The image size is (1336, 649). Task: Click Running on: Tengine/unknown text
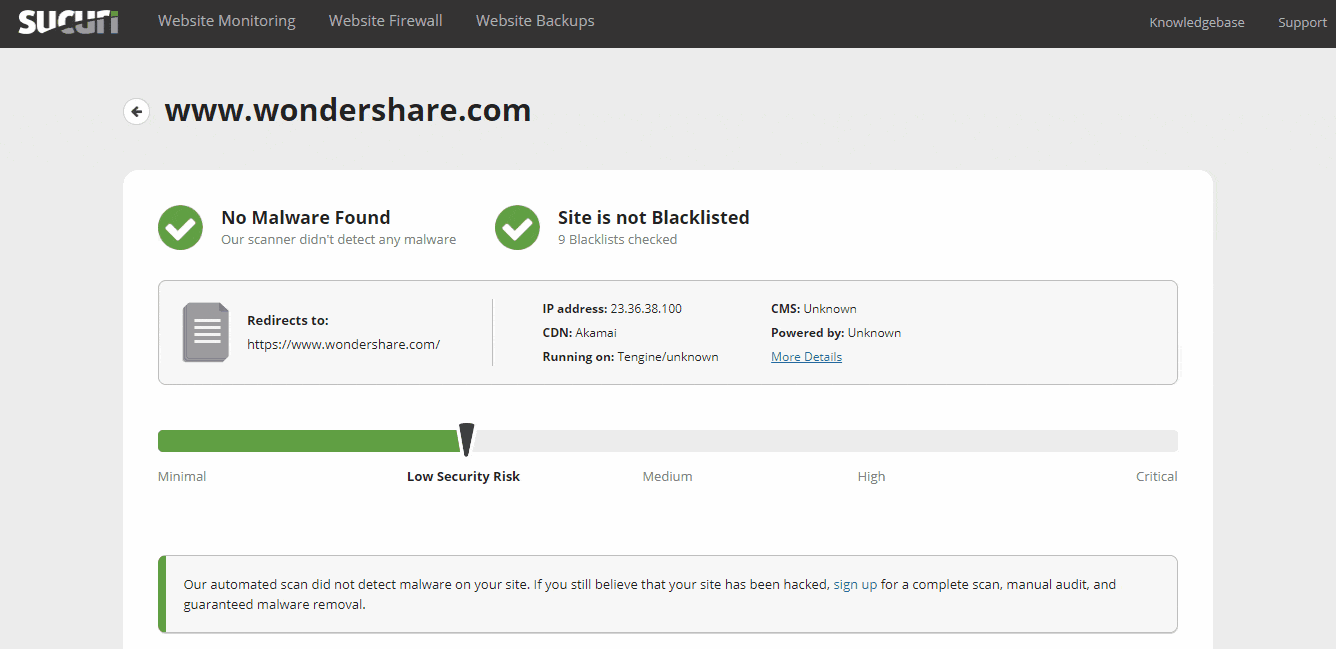point(630,357)
